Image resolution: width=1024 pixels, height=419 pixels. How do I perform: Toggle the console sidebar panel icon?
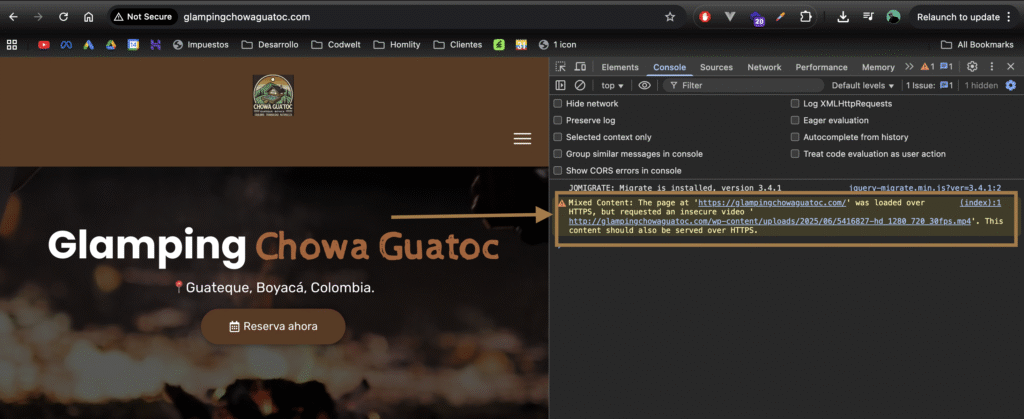pos(561,86)
